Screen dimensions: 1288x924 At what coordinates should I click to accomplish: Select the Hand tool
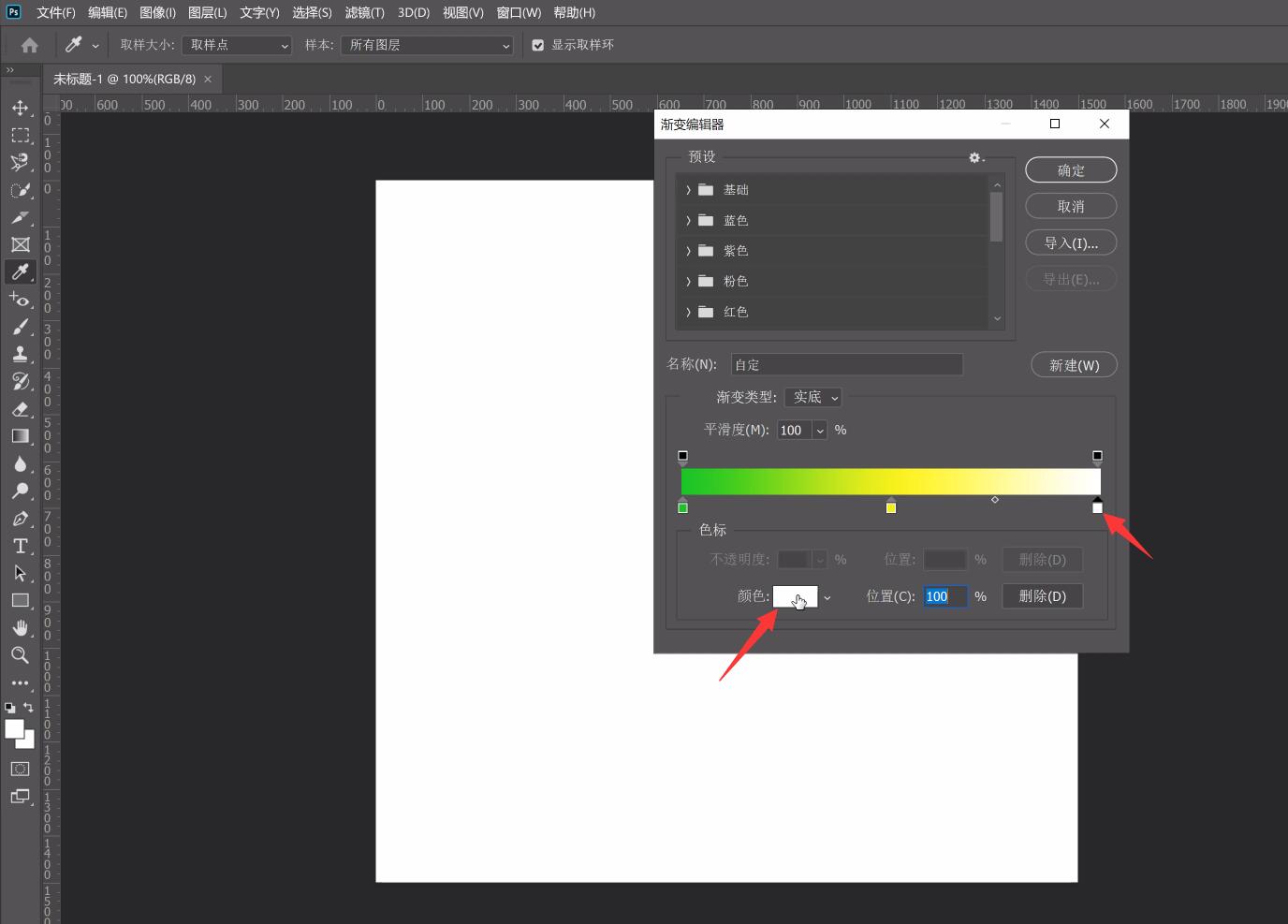click(x=20, y=627)
